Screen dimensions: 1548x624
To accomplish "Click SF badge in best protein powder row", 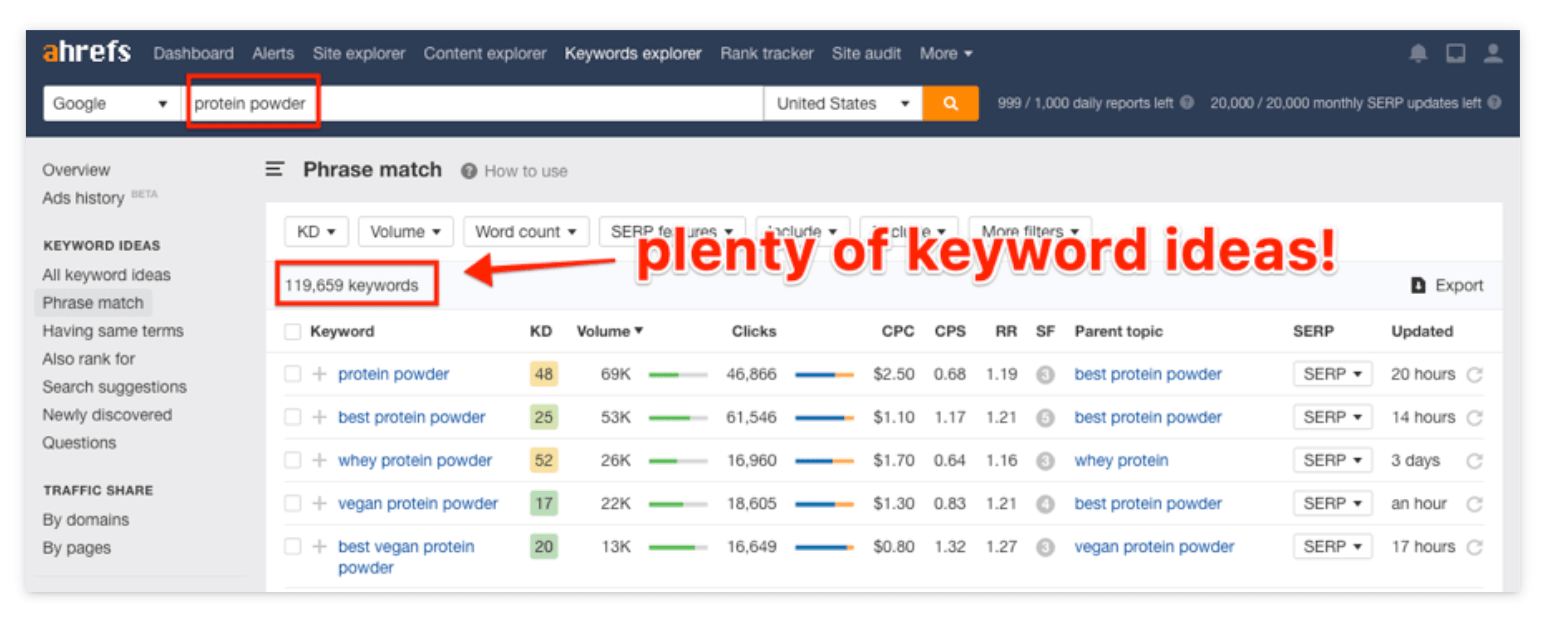I will point(1046,418).
